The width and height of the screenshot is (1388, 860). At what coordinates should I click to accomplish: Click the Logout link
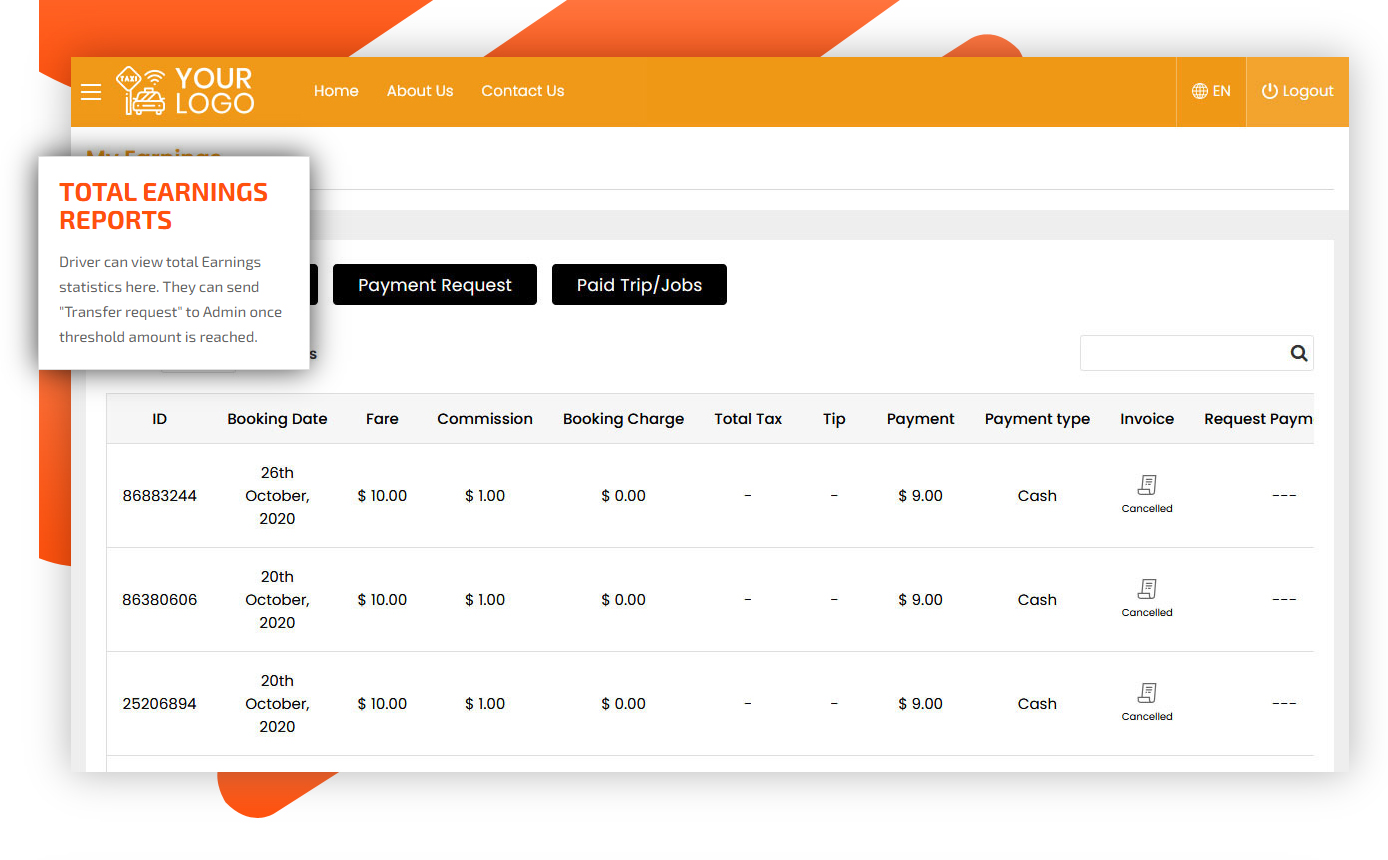coord(1298,91)
